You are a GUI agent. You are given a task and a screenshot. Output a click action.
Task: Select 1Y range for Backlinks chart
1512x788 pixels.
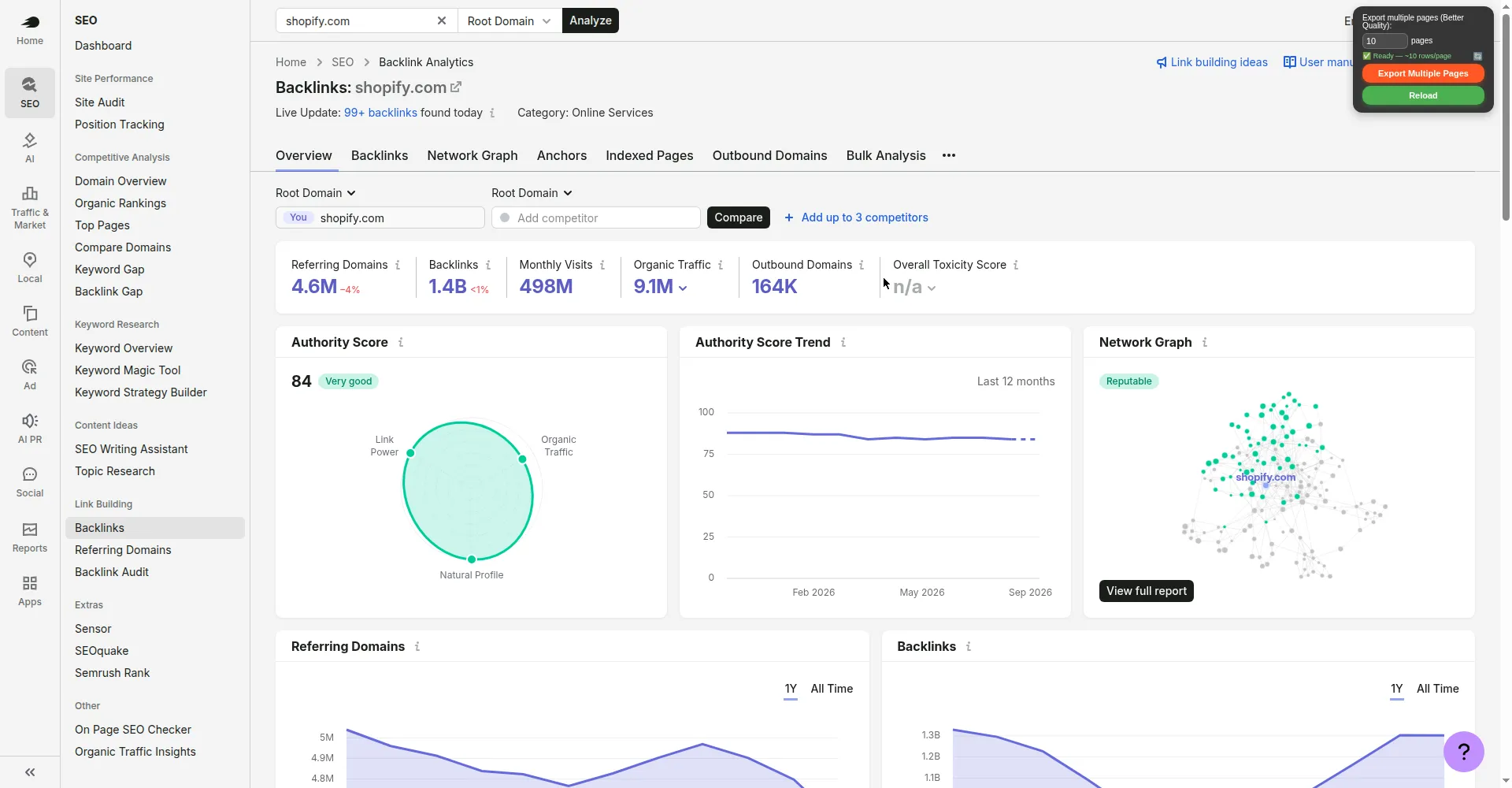tap(1397, 689)
